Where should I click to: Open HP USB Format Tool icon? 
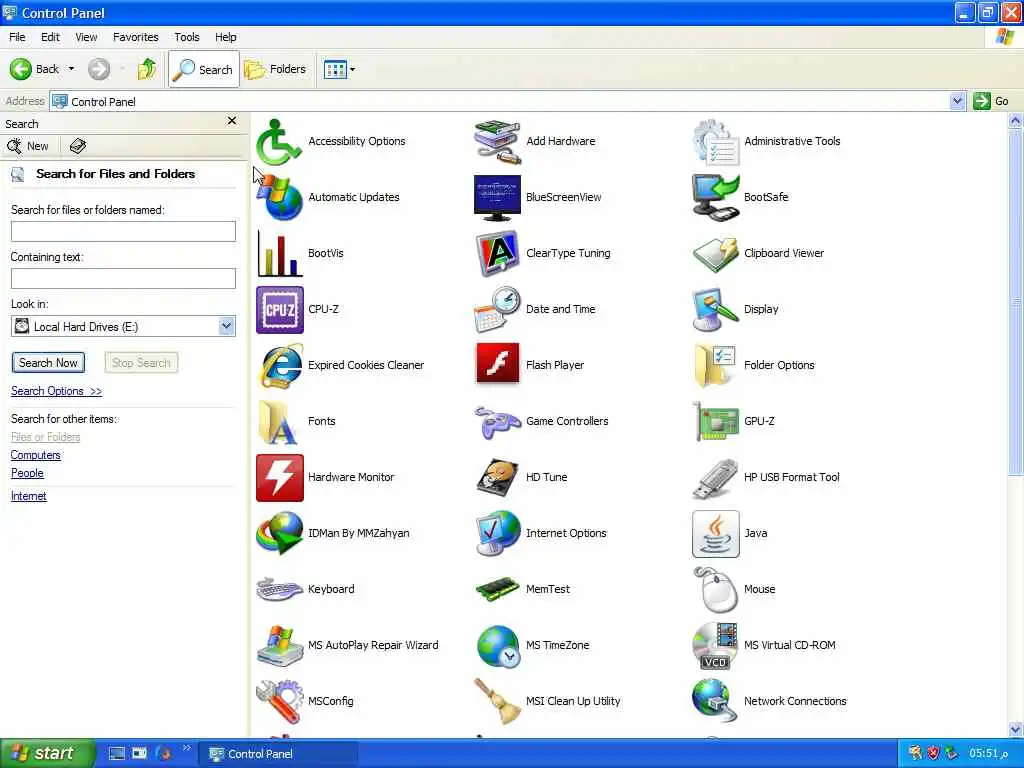(715, 477)
